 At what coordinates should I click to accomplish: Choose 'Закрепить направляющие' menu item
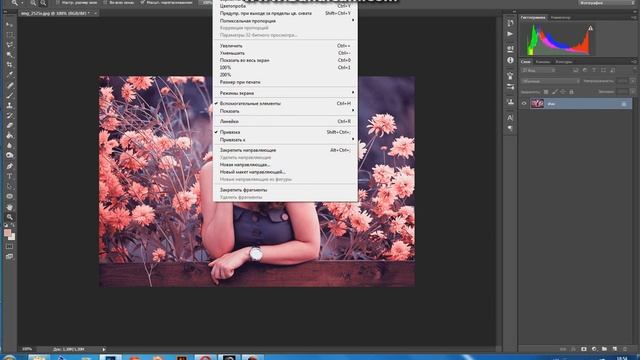[x=285, y=150]
